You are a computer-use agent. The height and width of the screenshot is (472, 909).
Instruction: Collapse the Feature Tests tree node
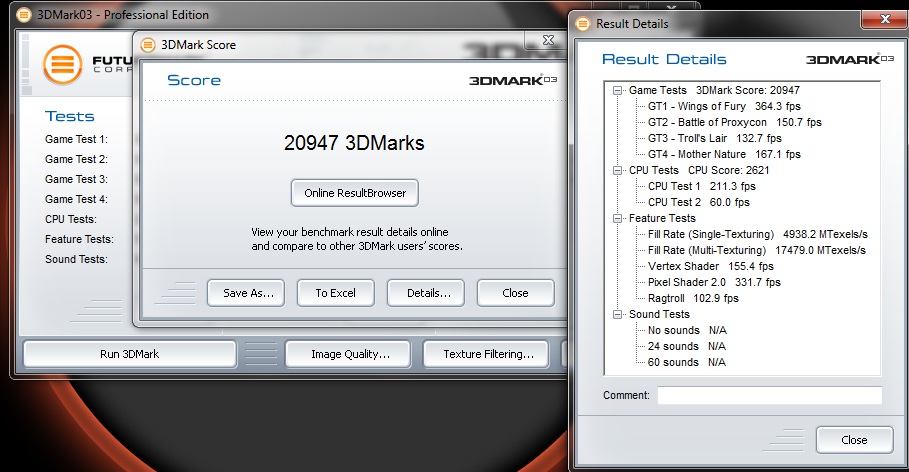tap(617, 219)
